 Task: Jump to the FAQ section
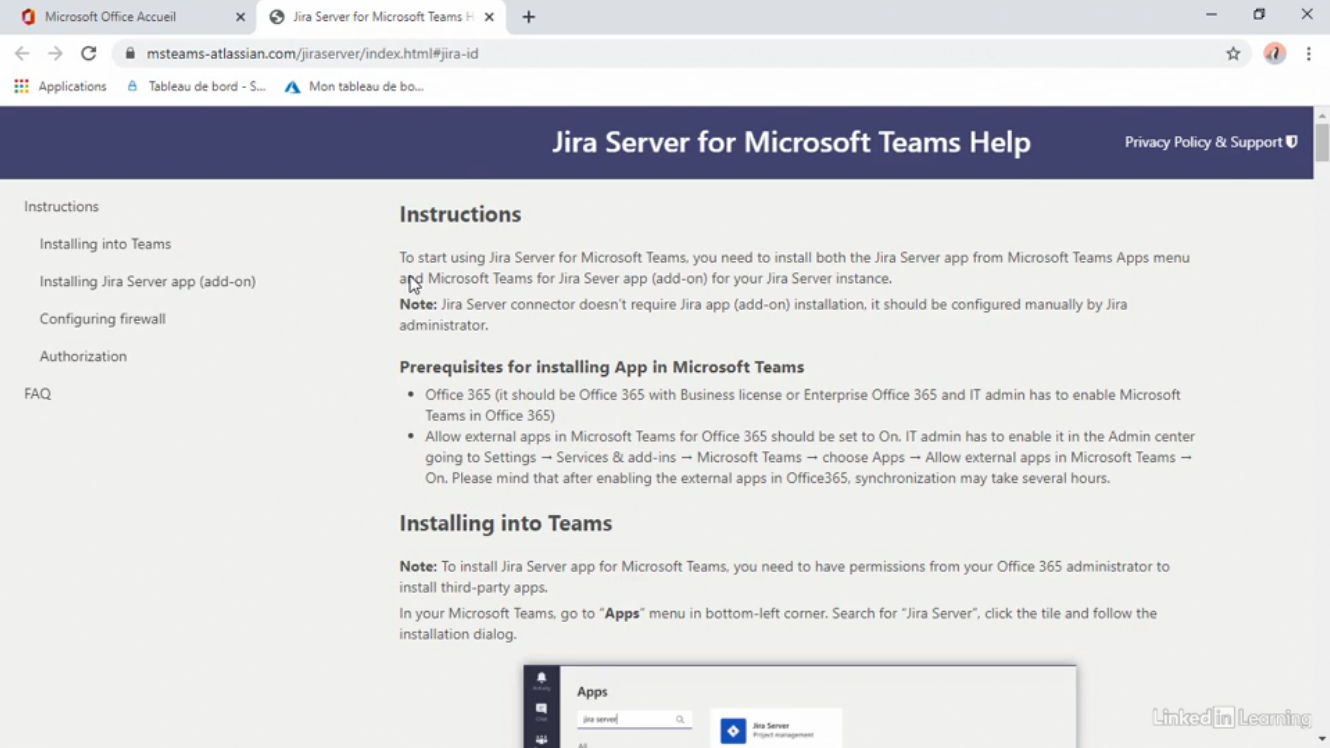37,394
